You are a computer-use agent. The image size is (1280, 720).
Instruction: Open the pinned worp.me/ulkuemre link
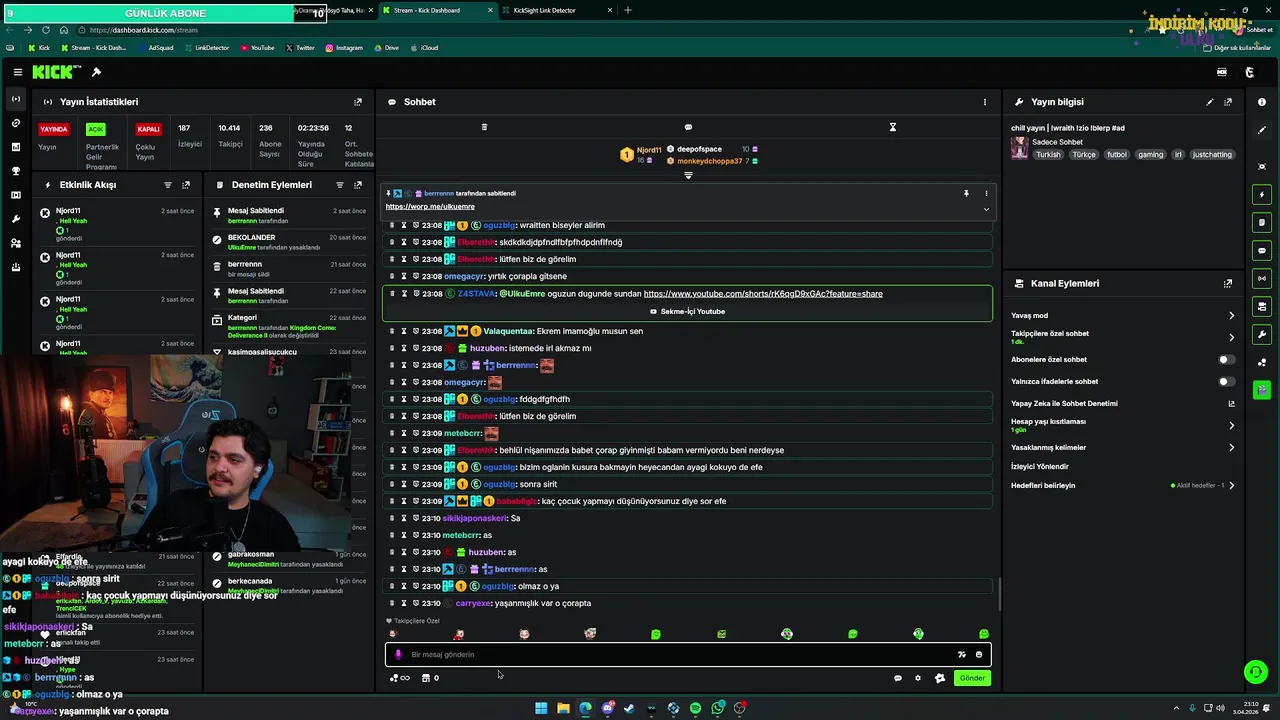[x=430, y=207]
